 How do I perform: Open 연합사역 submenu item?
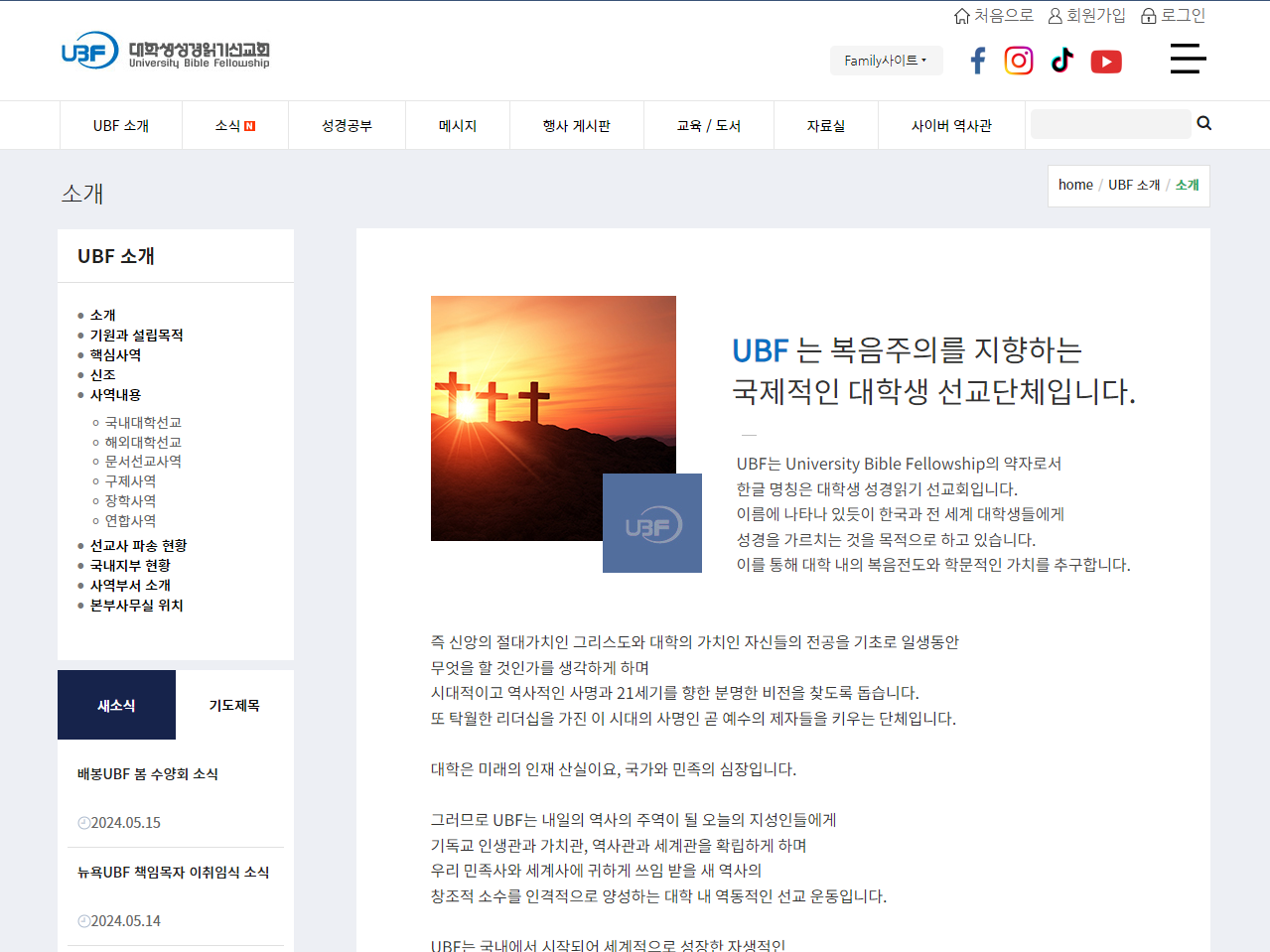130,520
